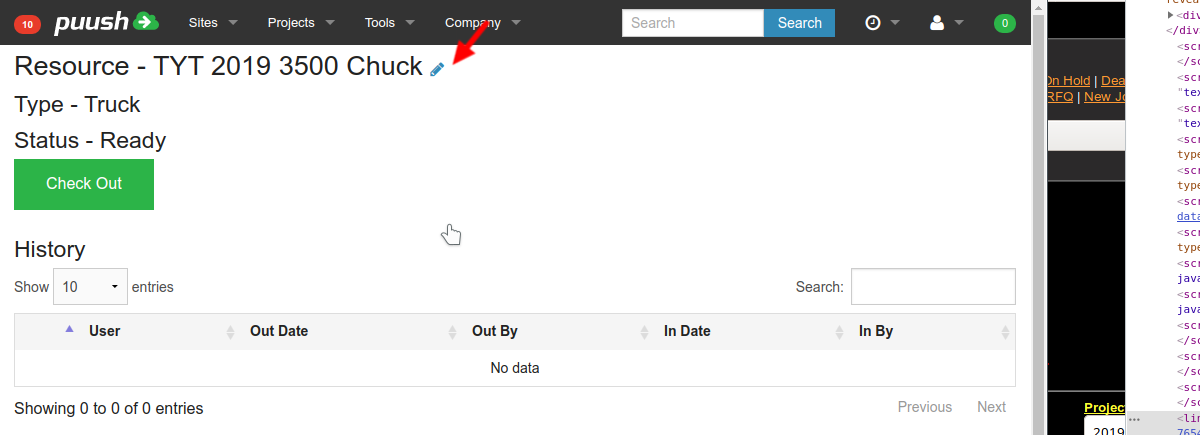Click the green badge showing 0
This screenshot has height=435, width=1200.
point(1004,23)
